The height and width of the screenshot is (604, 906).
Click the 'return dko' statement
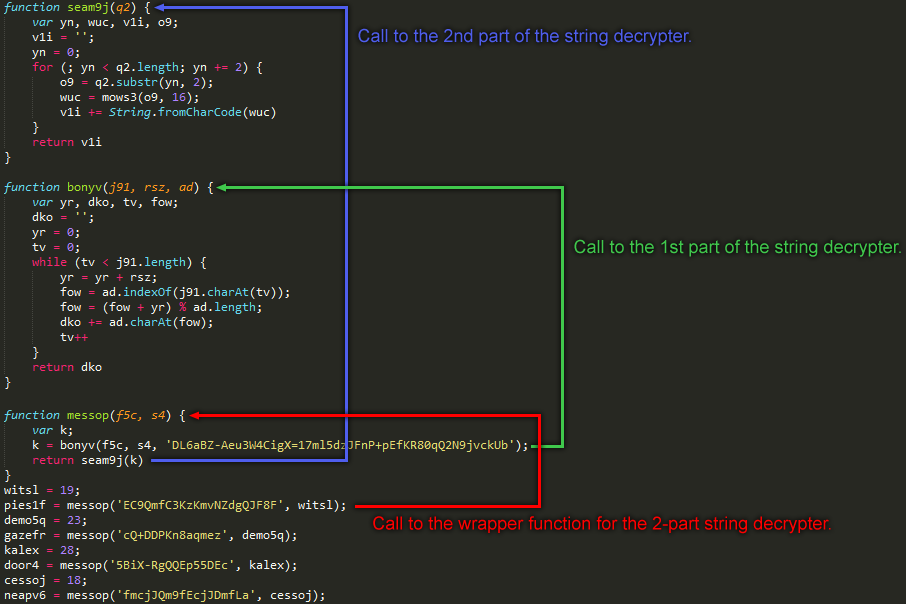click(x=67, y=367)
